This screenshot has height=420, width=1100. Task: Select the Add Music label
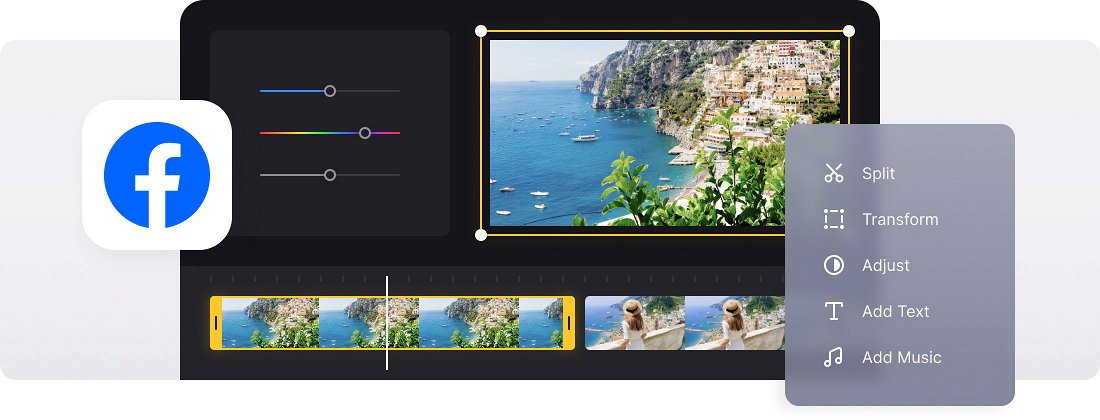[x=901, y=357]
